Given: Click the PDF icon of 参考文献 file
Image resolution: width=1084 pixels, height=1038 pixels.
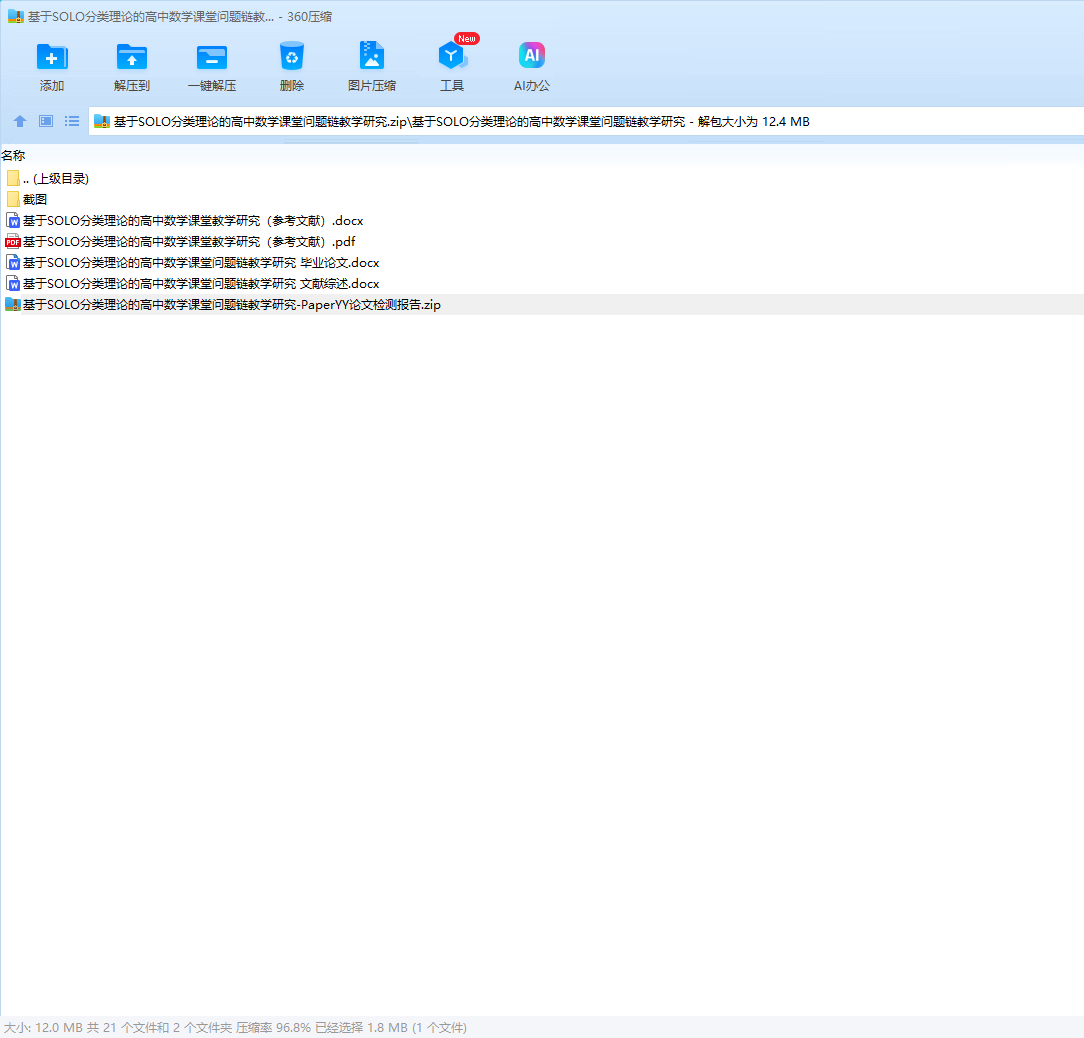Looking at the screenshot, I should pos(12,241).
